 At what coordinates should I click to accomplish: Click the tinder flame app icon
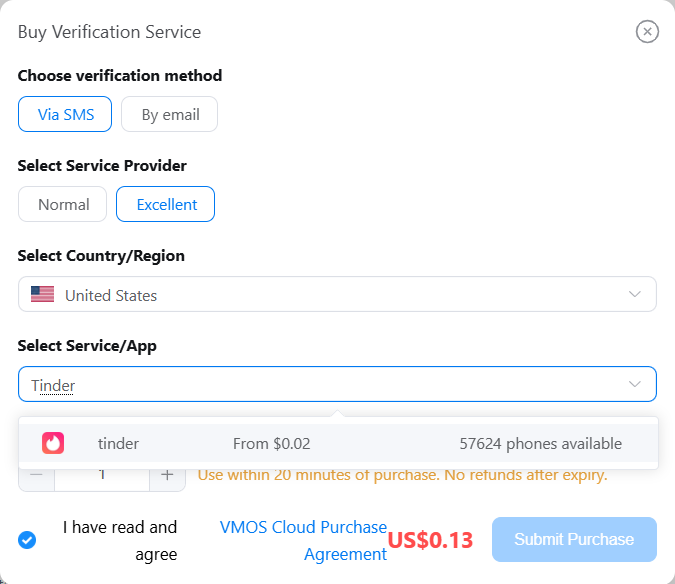pyautogui.click(x=53, y=443)
